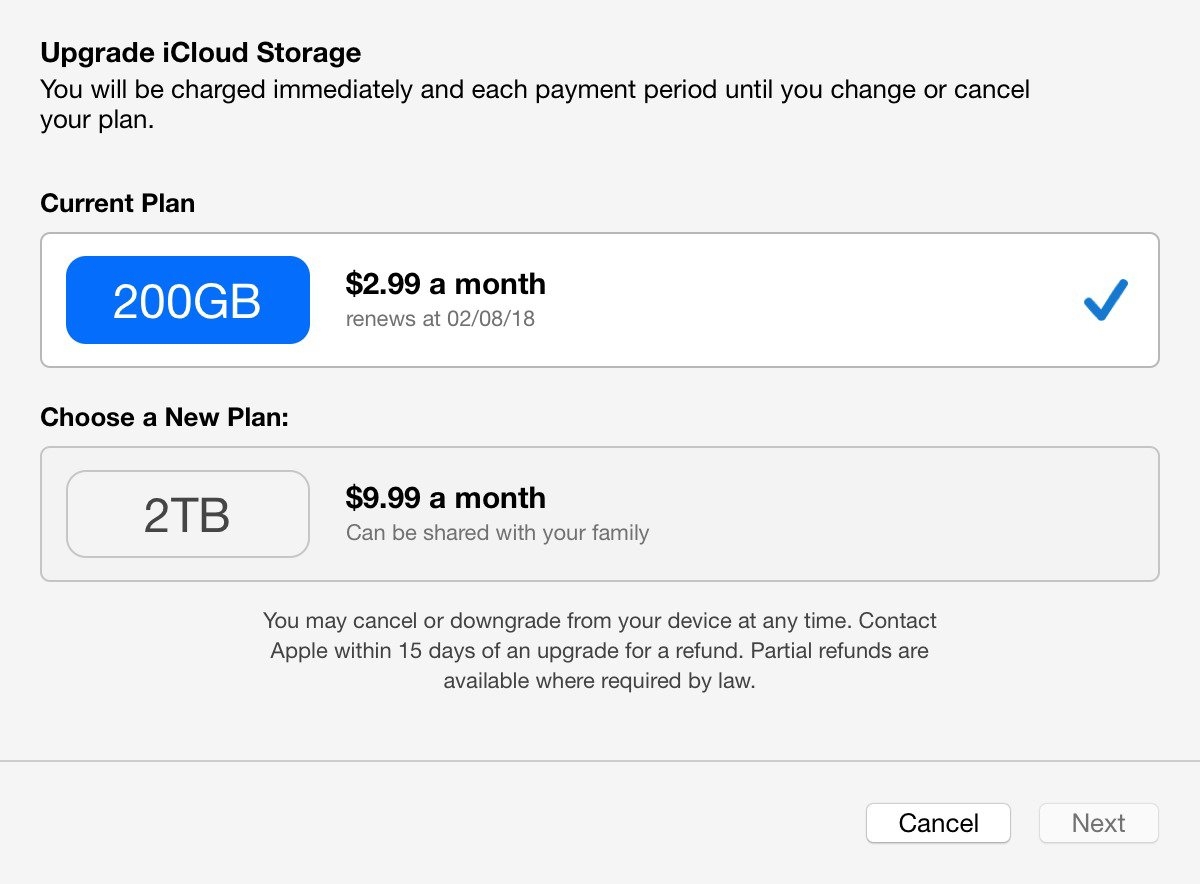Click the refund policy paragraph
This screenshot has height=884, width=1200.
point(600,651)
